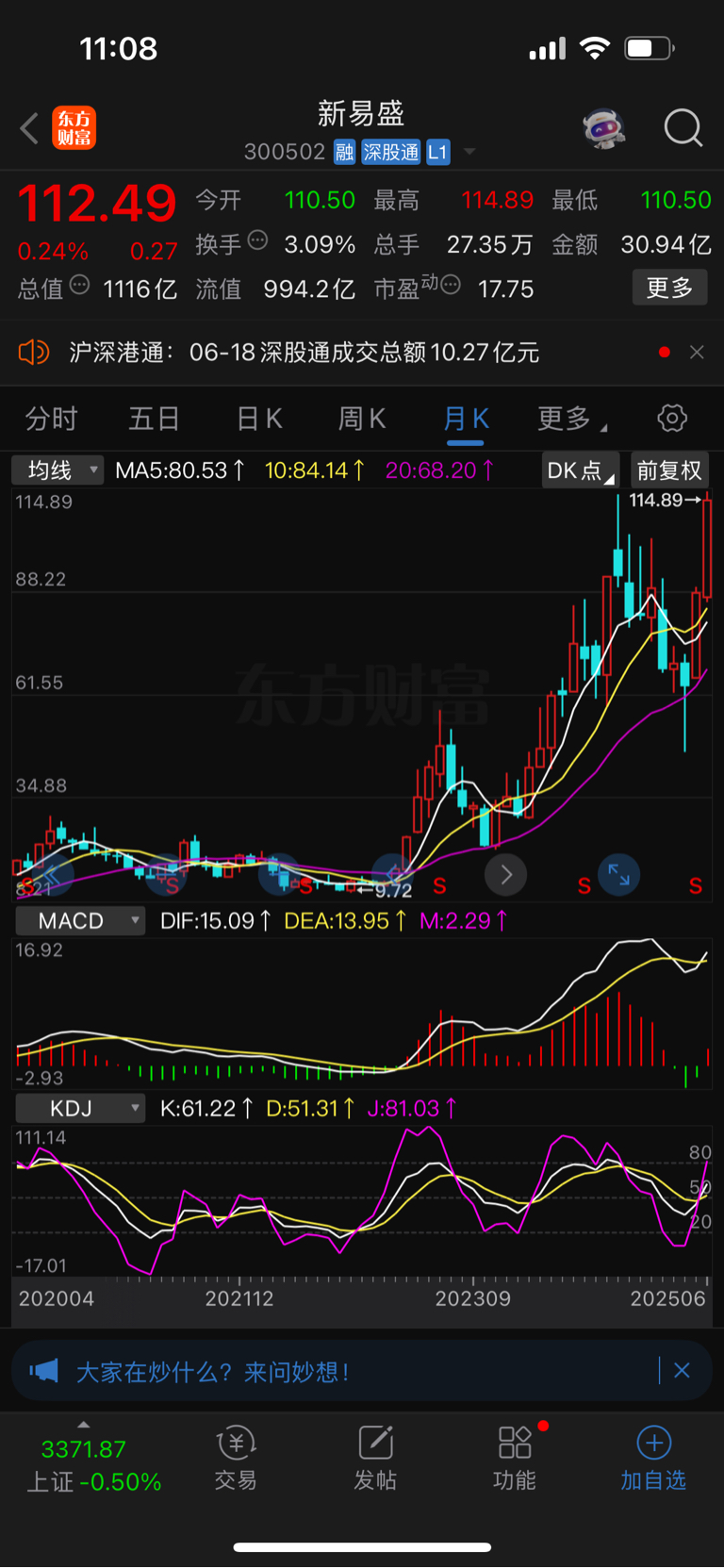Tap the fullscreen expand chart icon
Viewport: 724px width, 1568px height.
pos(618,874)
